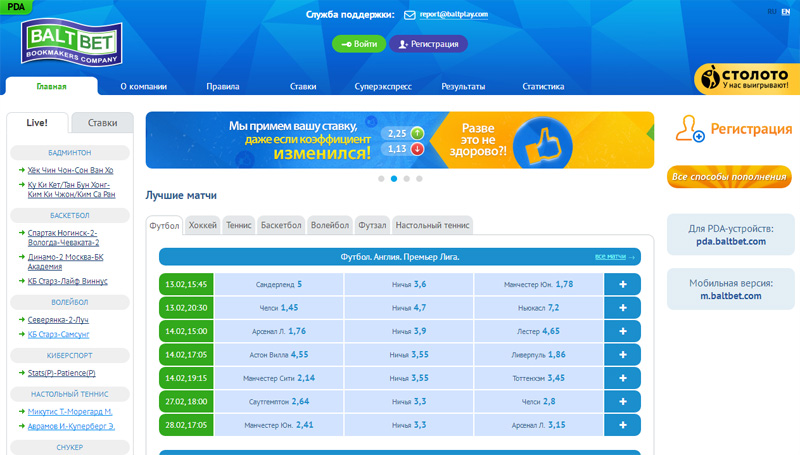Switch language to RU

click(x=771, y=12)
